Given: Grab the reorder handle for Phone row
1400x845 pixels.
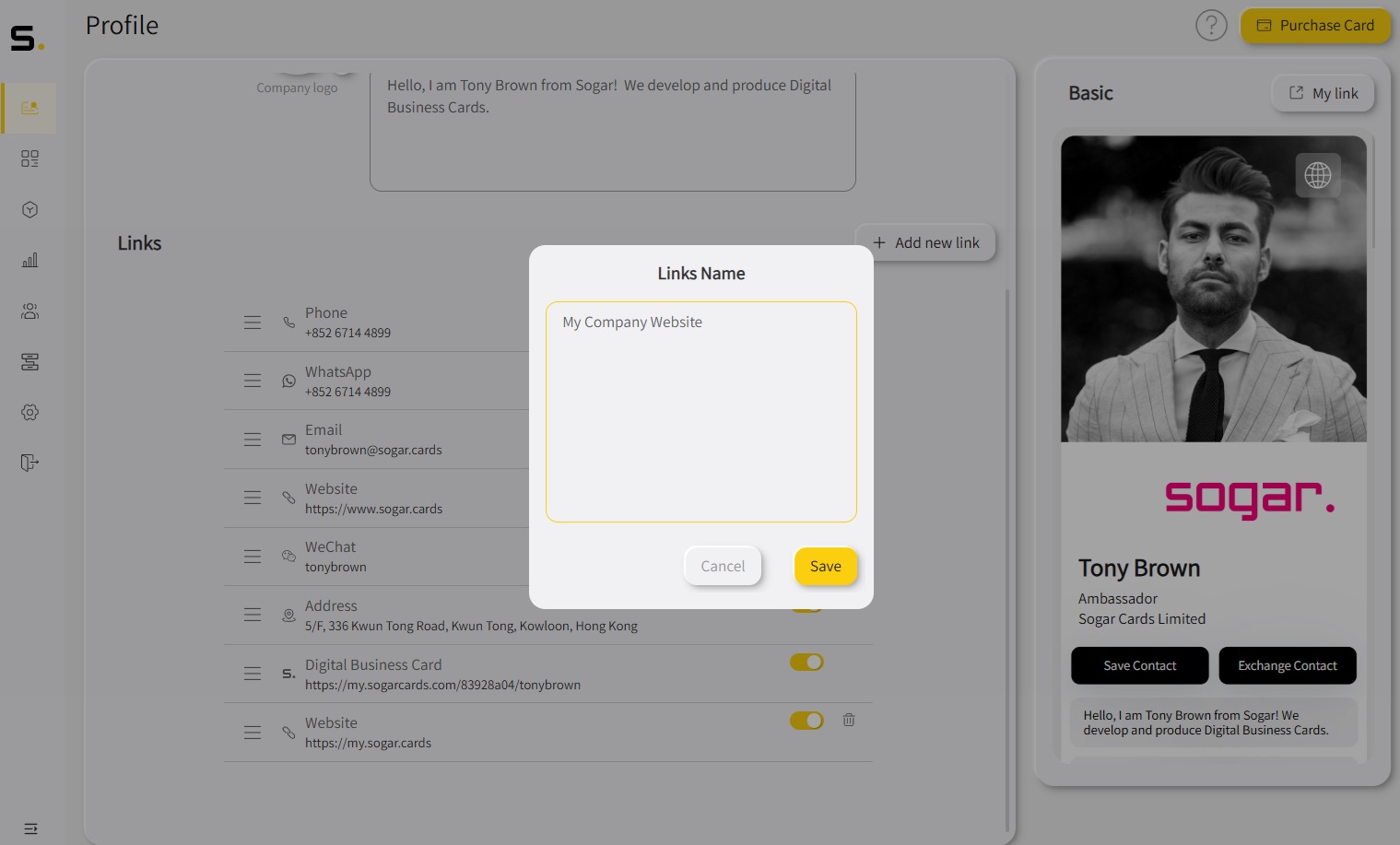Looking at the screenshot, I should click(x=253, y=323).
